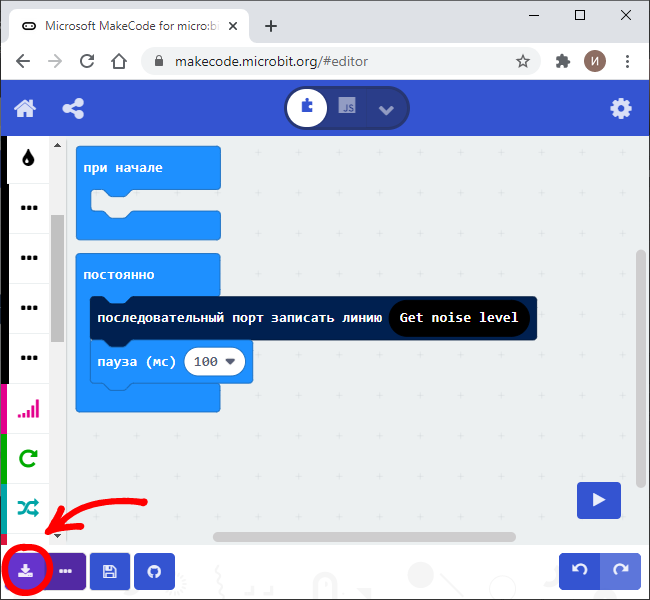Go to MakeCode home screen
The height and width of the screenshot is (600, 650).
pos(25,109)
